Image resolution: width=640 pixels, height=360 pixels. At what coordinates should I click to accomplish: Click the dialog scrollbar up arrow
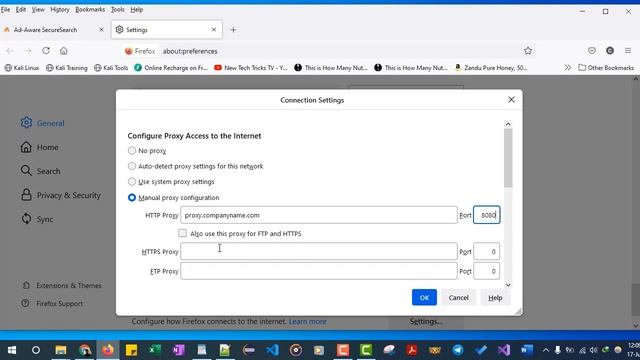[x=508, y=124]
